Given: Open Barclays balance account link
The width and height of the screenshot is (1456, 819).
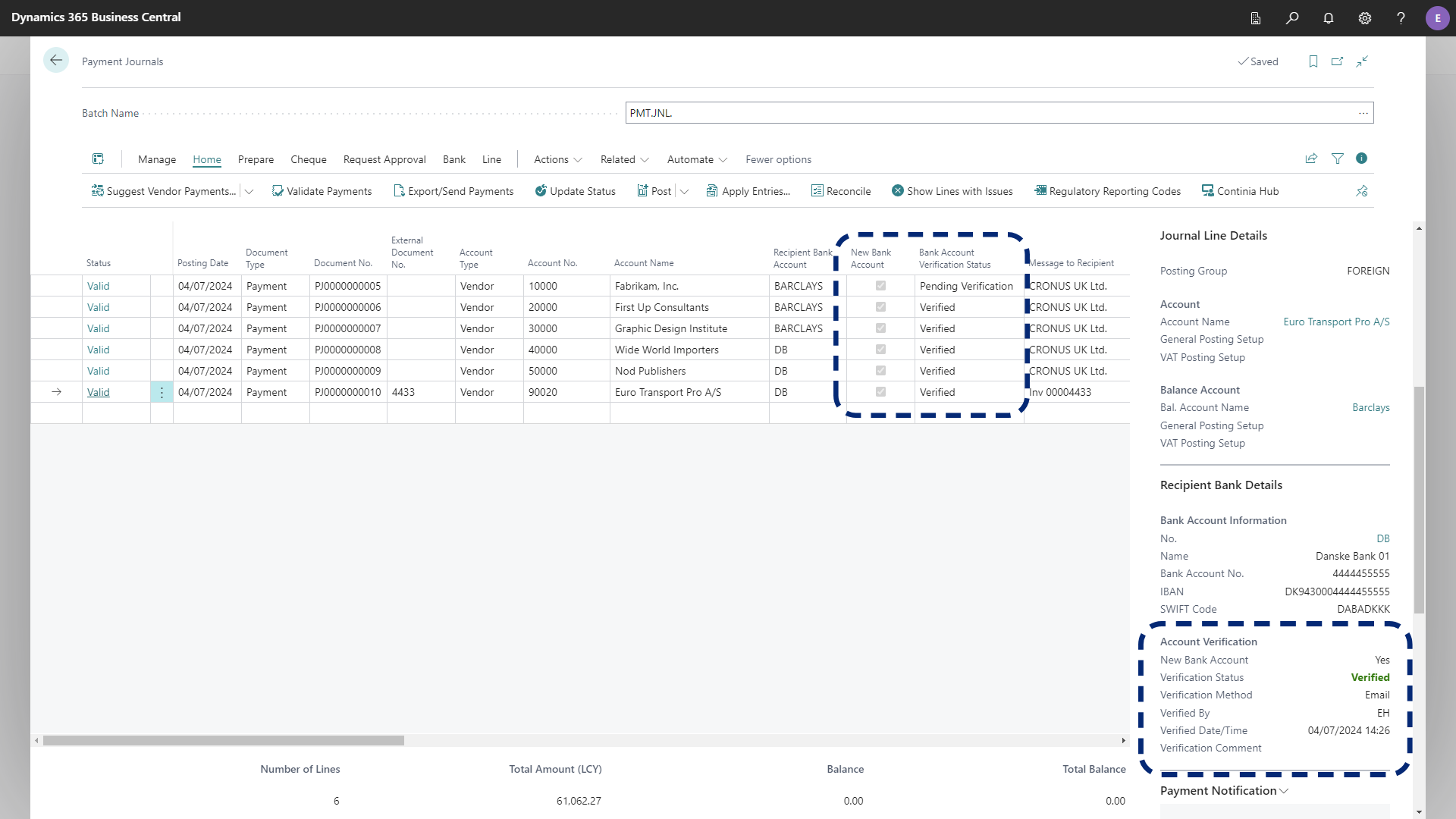Looking at the screenshot, I should [x=1371, y=407].
